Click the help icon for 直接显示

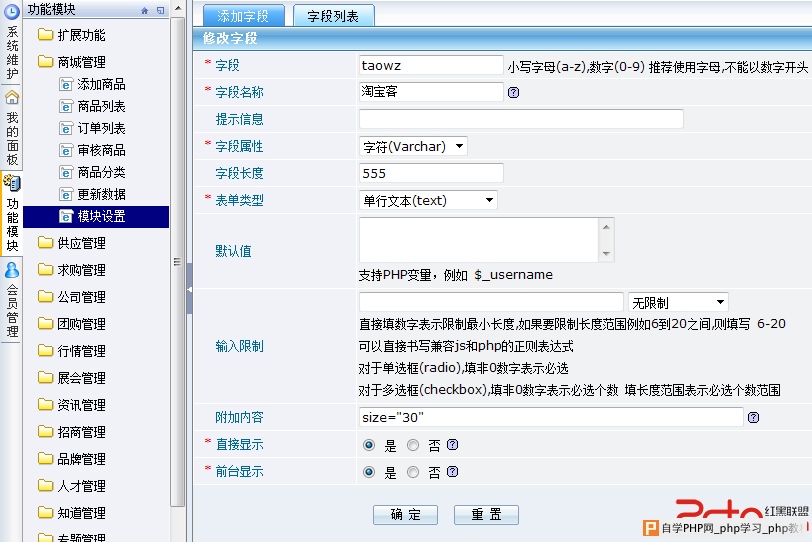click(x=452, y=445)
